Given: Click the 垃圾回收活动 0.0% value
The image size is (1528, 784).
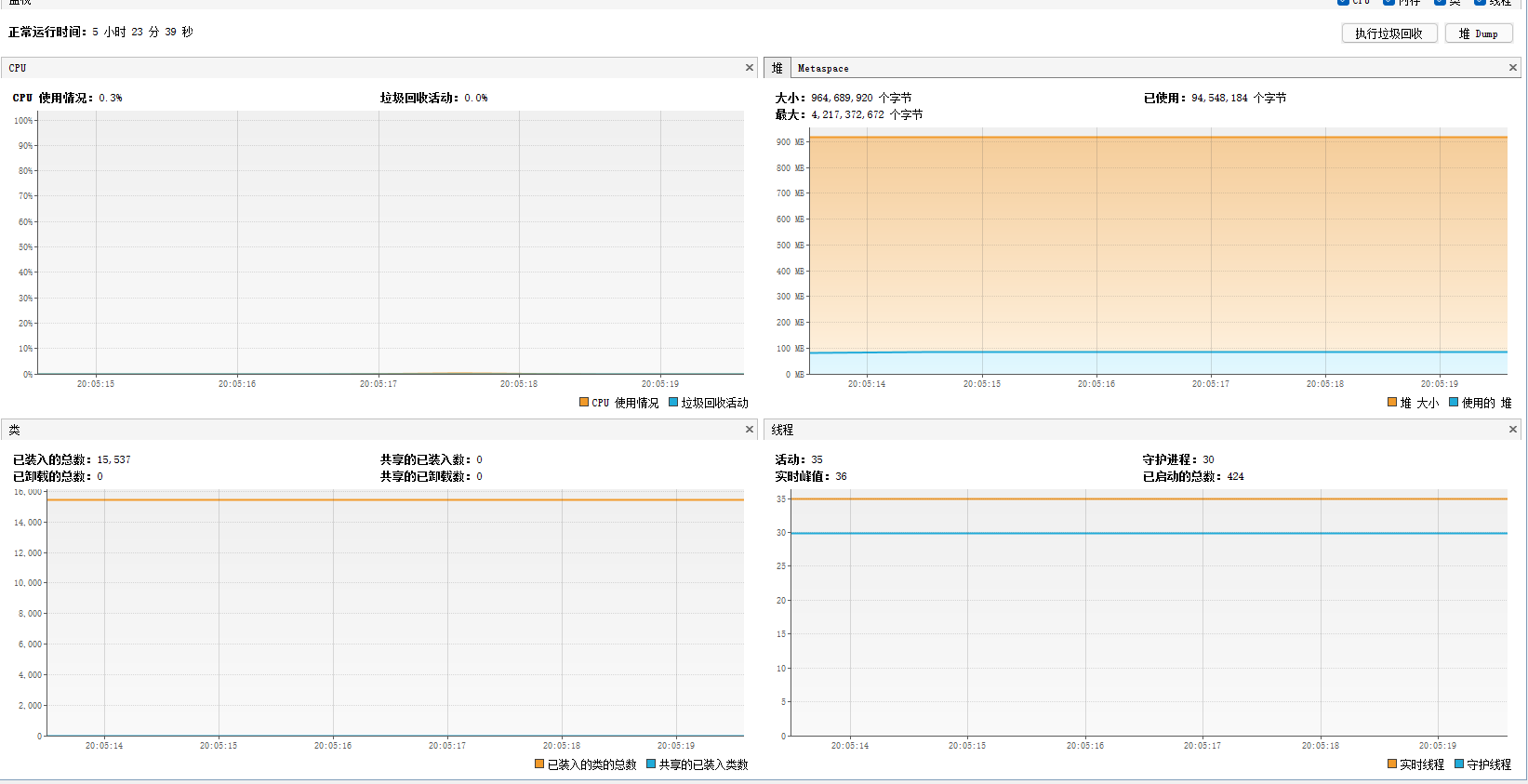Looking at the screenshot, I should tap(476, 98).
